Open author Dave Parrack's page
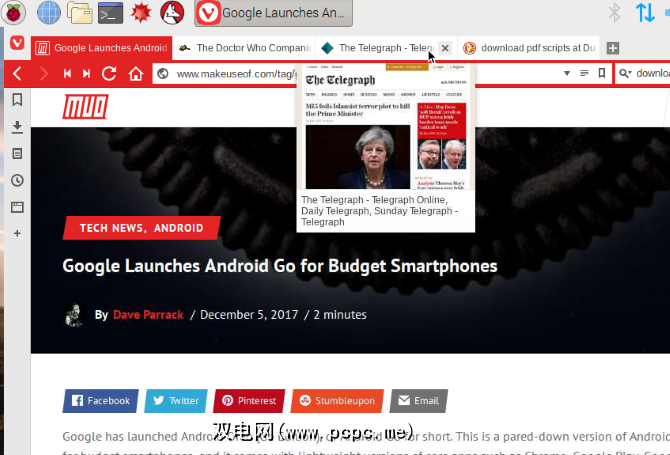The image size is (670, 455). 148,315
